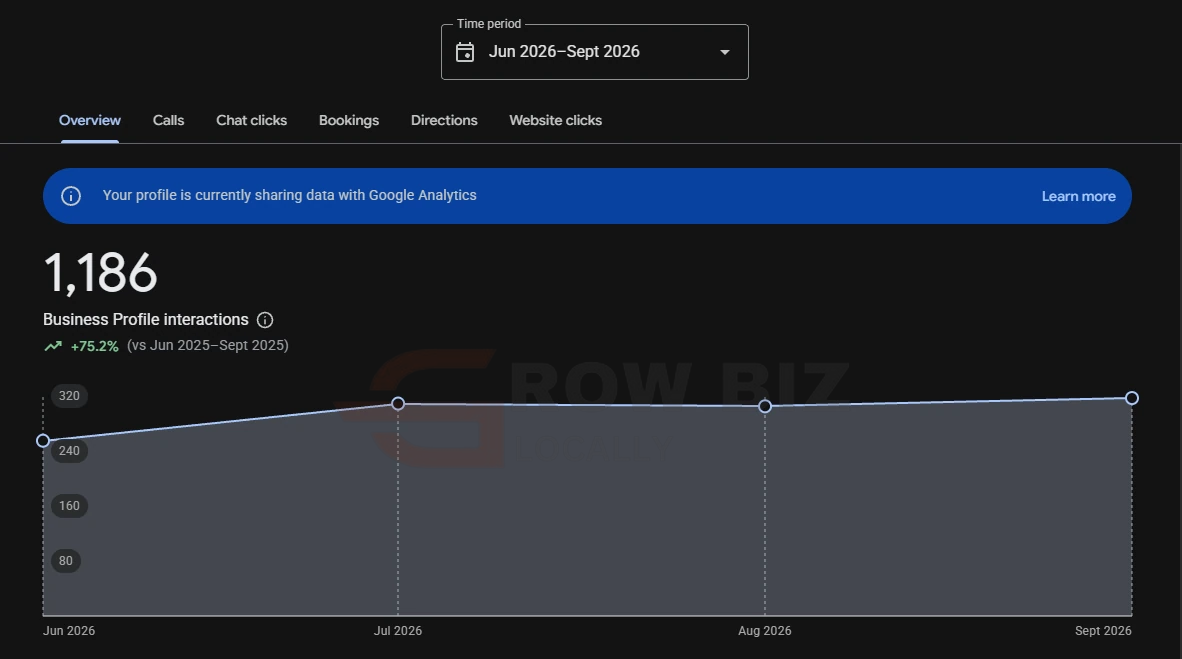The image size is (1182, 659).
Task: Switch to the Calls tab
Action: 168,121
